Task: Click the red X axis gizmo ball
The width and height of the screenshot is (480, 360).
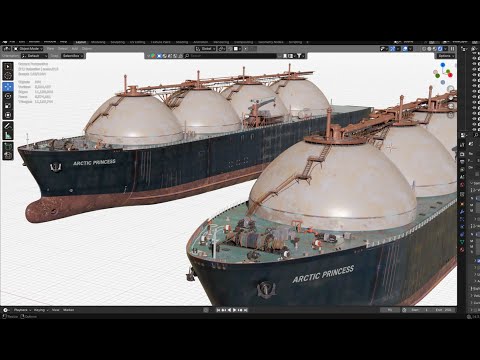Action: pos(450,75)
